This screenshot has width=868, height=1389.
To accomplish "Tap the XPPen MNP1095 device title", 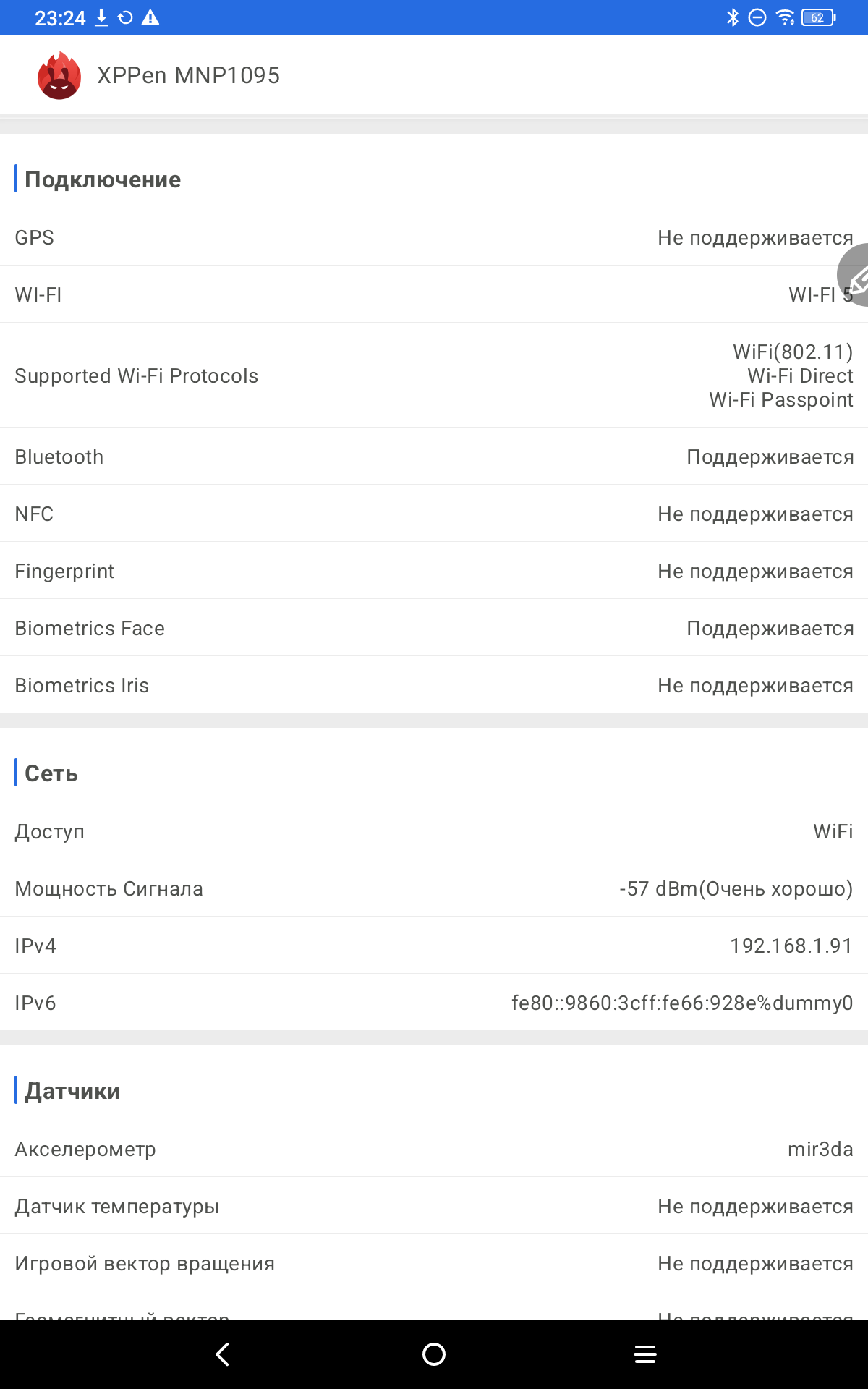I will point(188,75).
